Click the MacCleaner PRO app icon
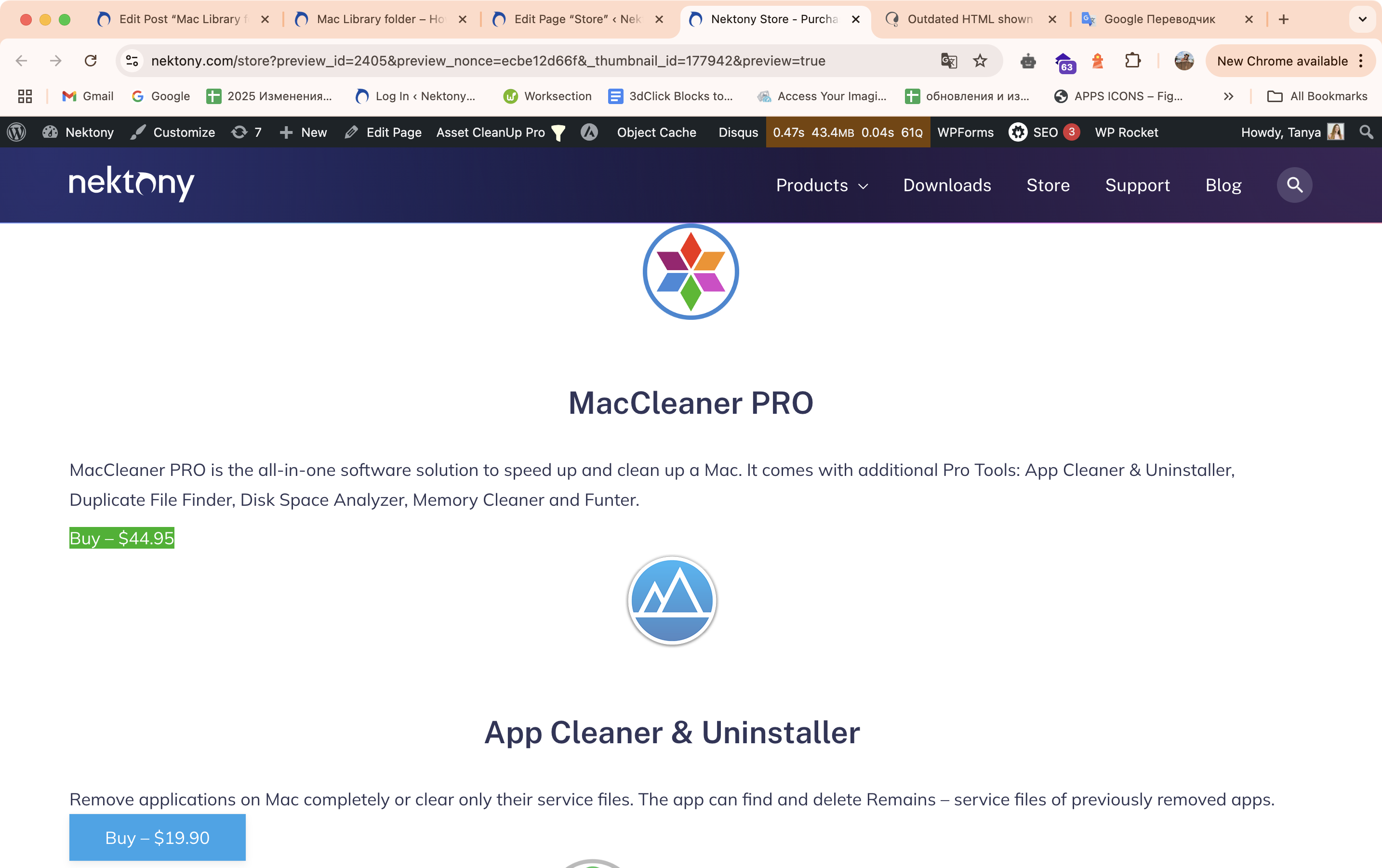The width and height of the screenshot is (1382, 868). pyautogui.click(x=691, y=272)
